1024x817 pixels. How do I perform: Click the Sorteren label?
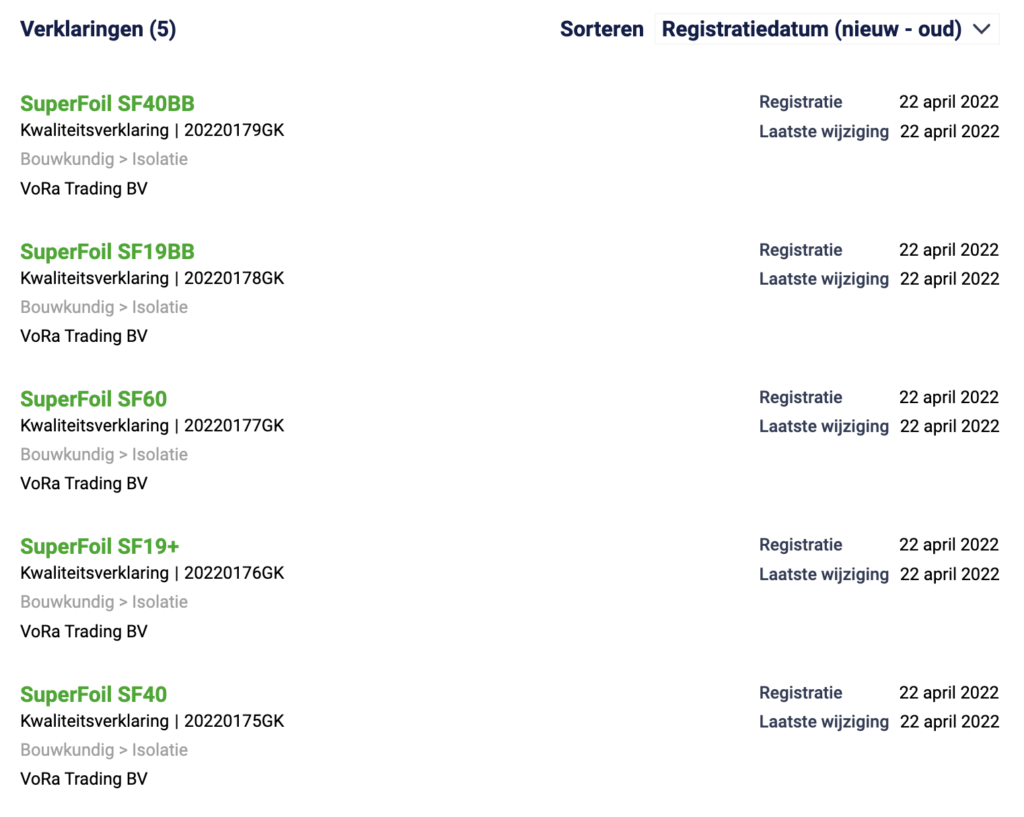[601, 29]
